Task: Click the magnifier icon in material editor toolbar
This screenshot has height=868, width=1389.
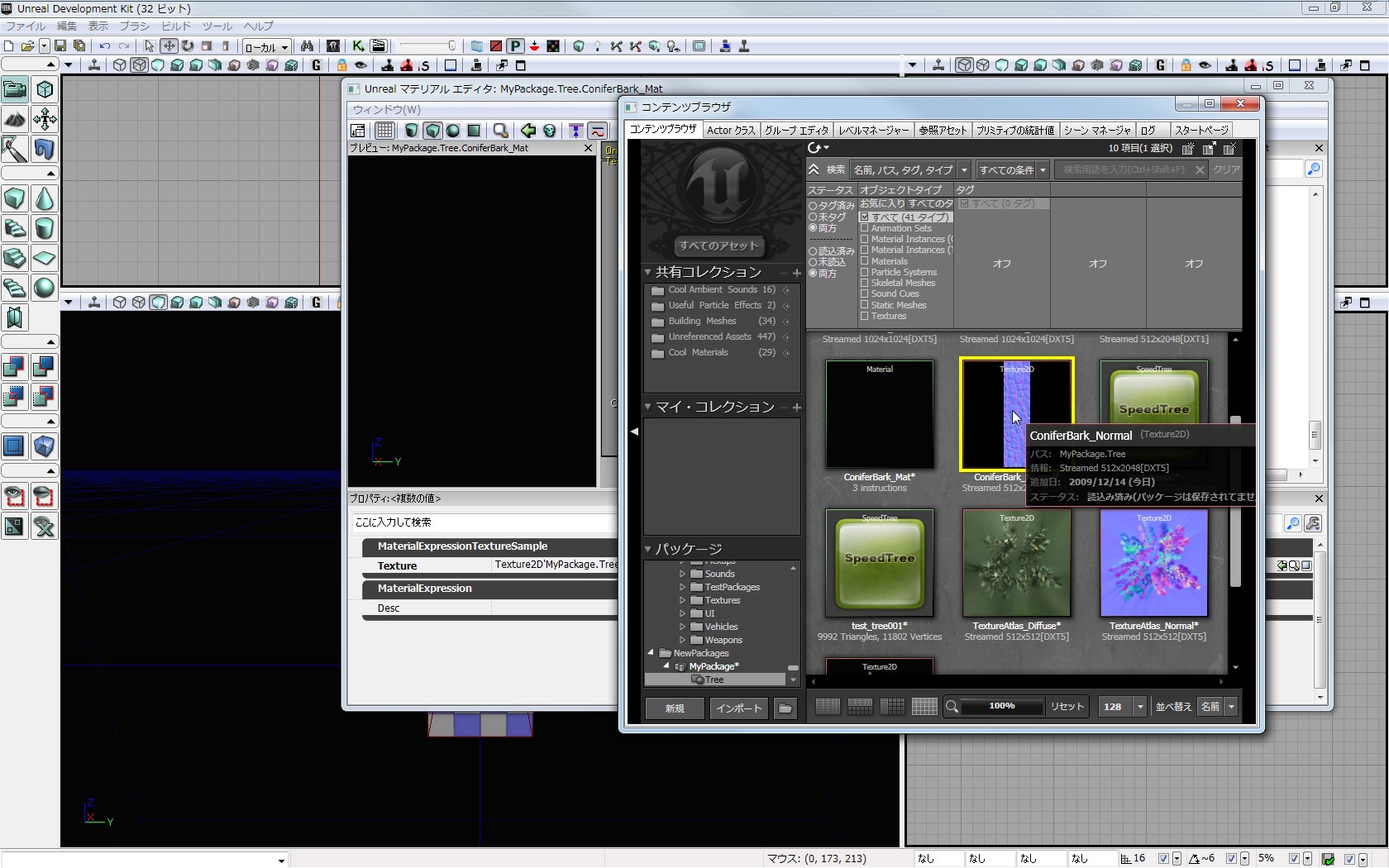Action: click(500, 131)
